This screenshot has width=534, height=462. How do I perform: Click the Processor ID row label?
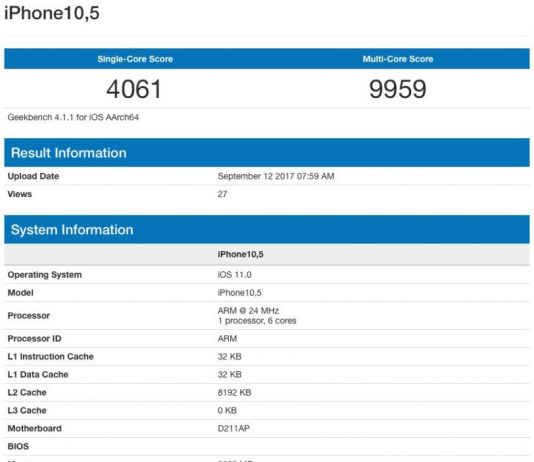tap(34, 338)
